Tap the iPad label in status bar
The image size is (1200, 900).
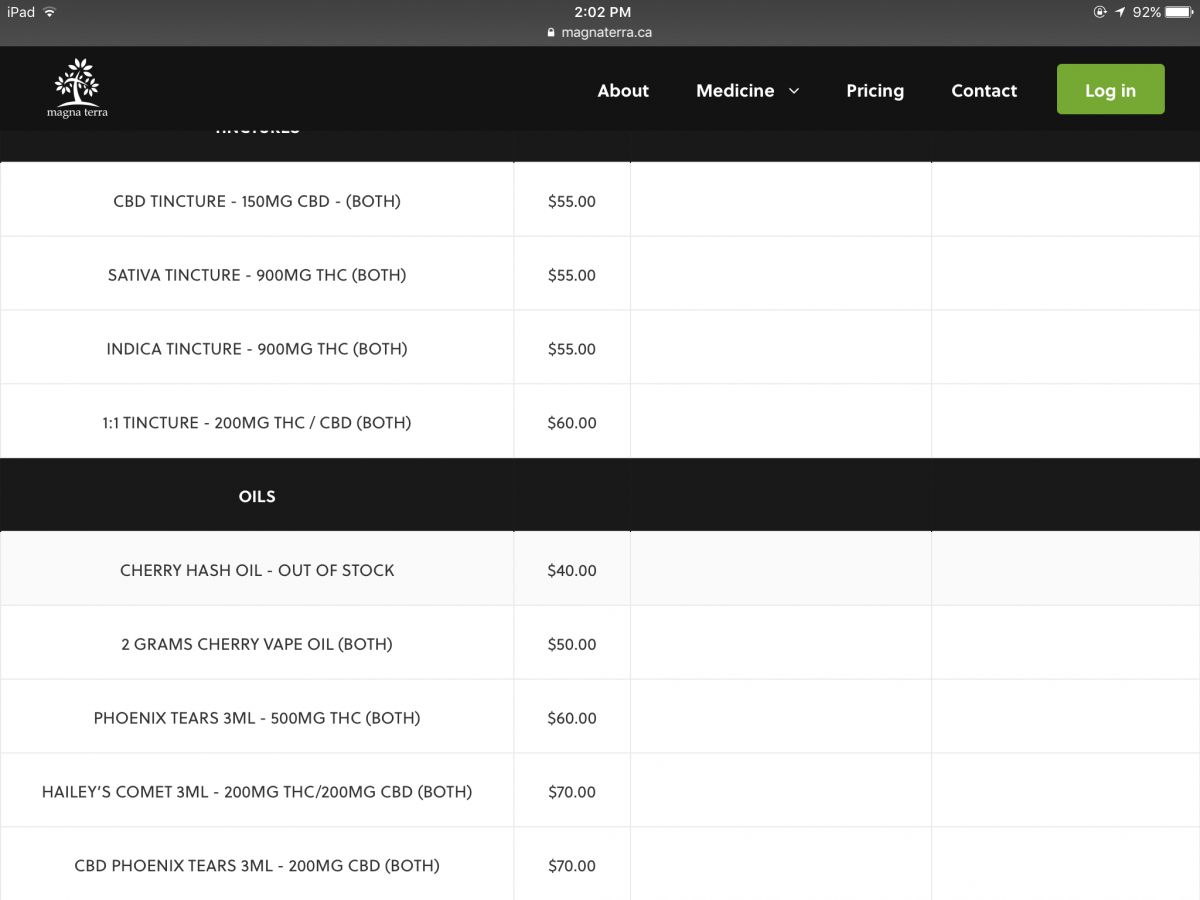[21, 12]
